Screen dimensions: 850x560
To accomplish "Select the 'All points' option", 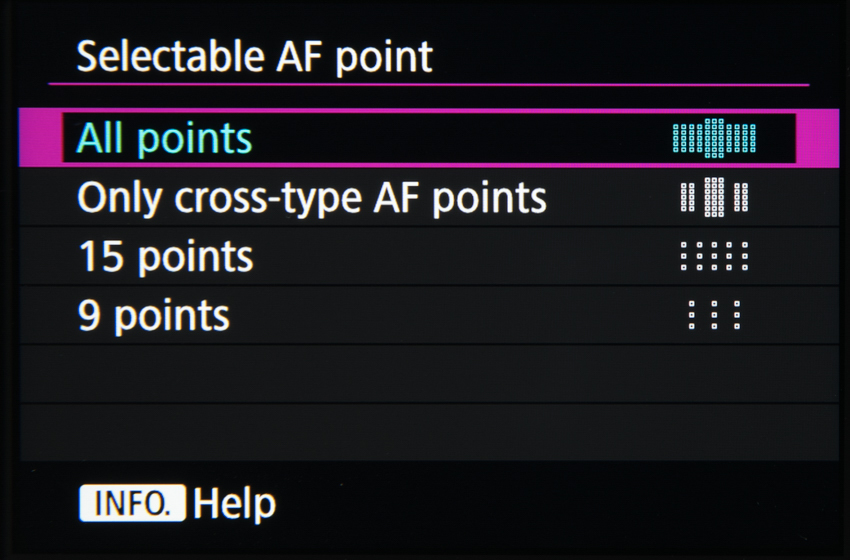I will coord(165,138).
